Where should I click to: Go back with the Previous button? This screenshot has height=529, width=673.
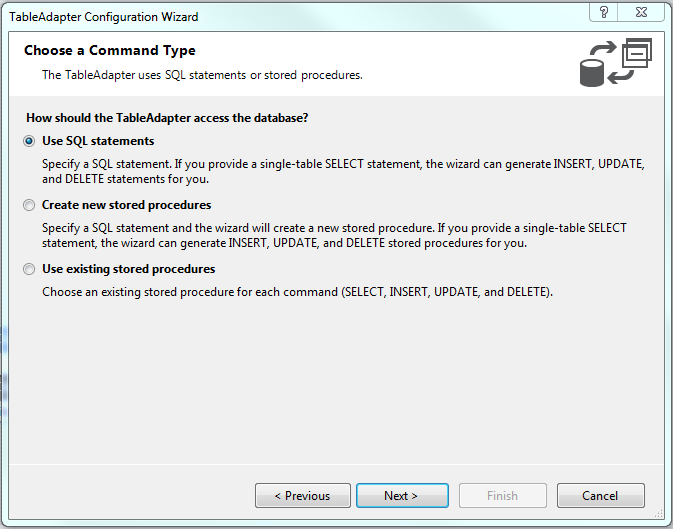(303, 496)
